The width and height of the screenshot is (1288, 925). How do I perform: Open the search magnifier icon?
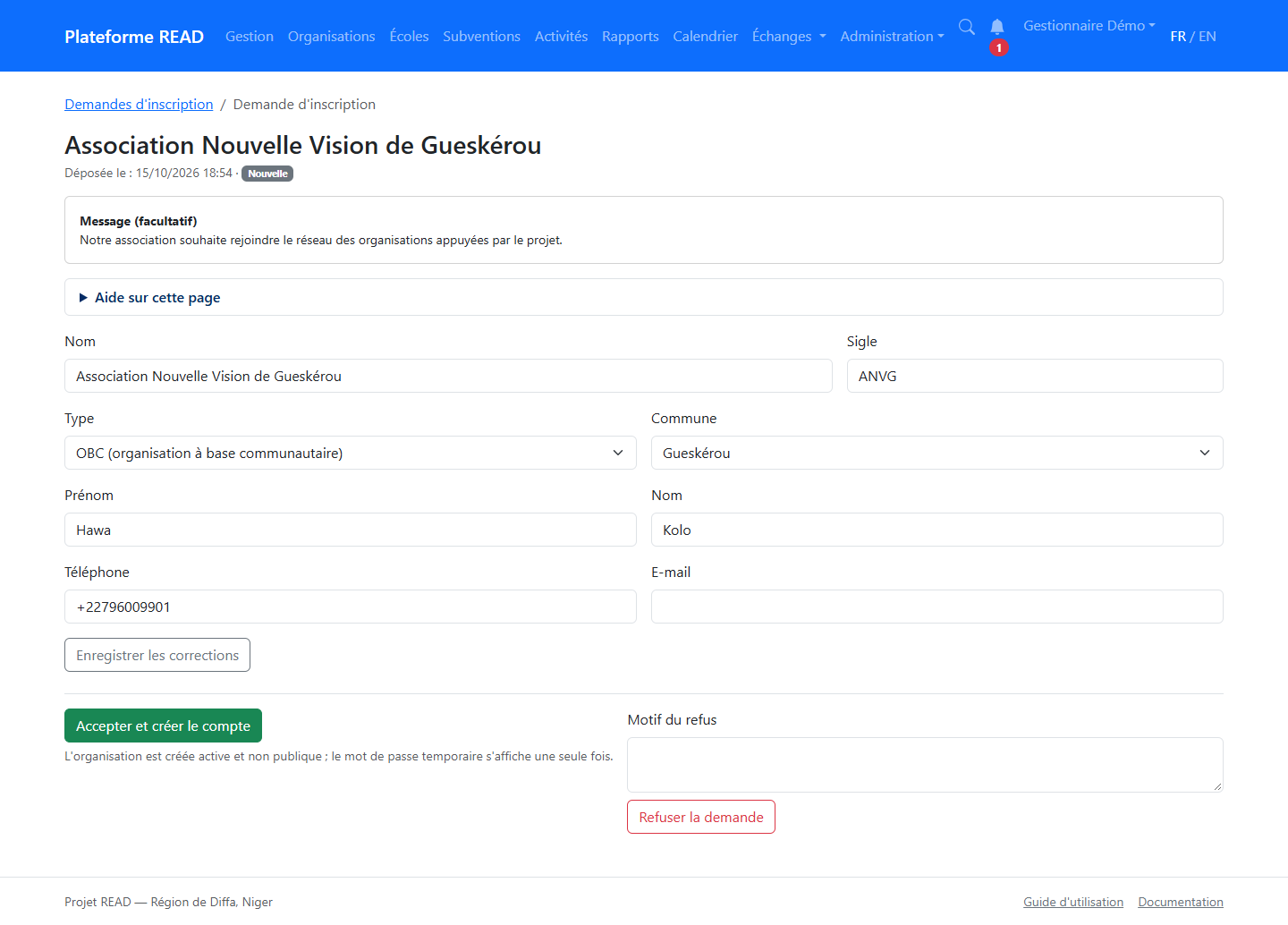point(967,27)
